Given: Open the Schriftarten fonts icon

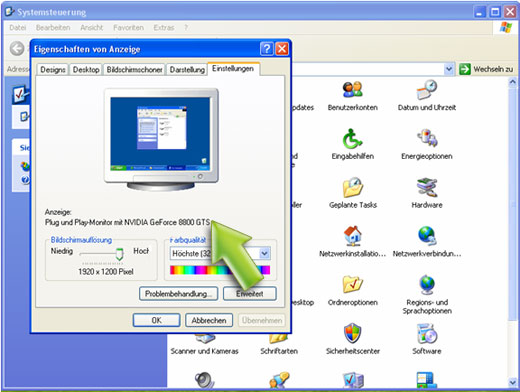Looking at the screenshot, I should click(279, 339).
